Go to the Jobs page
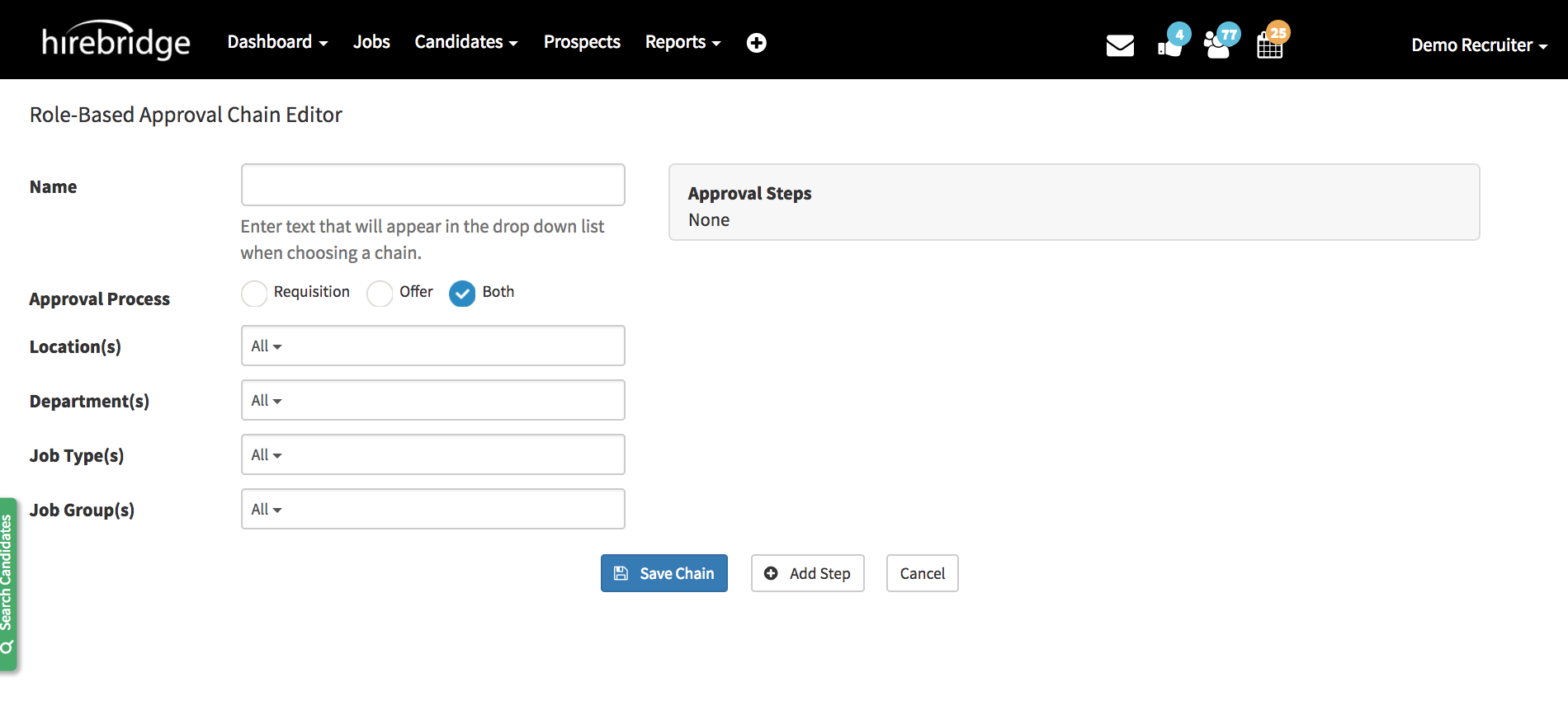This screenshot has height=701, width=1568. pyautogui.click(x=371, y=42)
